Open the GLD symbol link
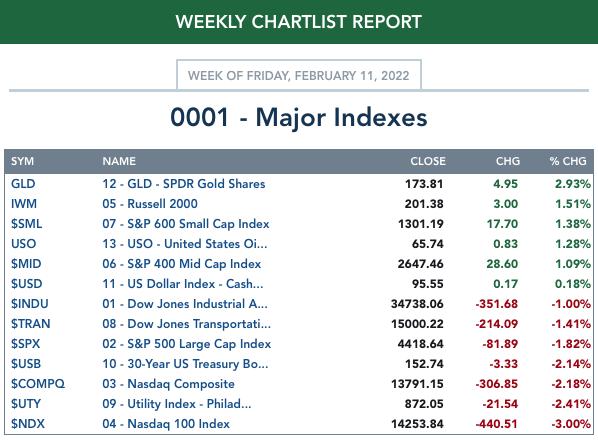Screen dimensions: 598x440 point(23,184)
